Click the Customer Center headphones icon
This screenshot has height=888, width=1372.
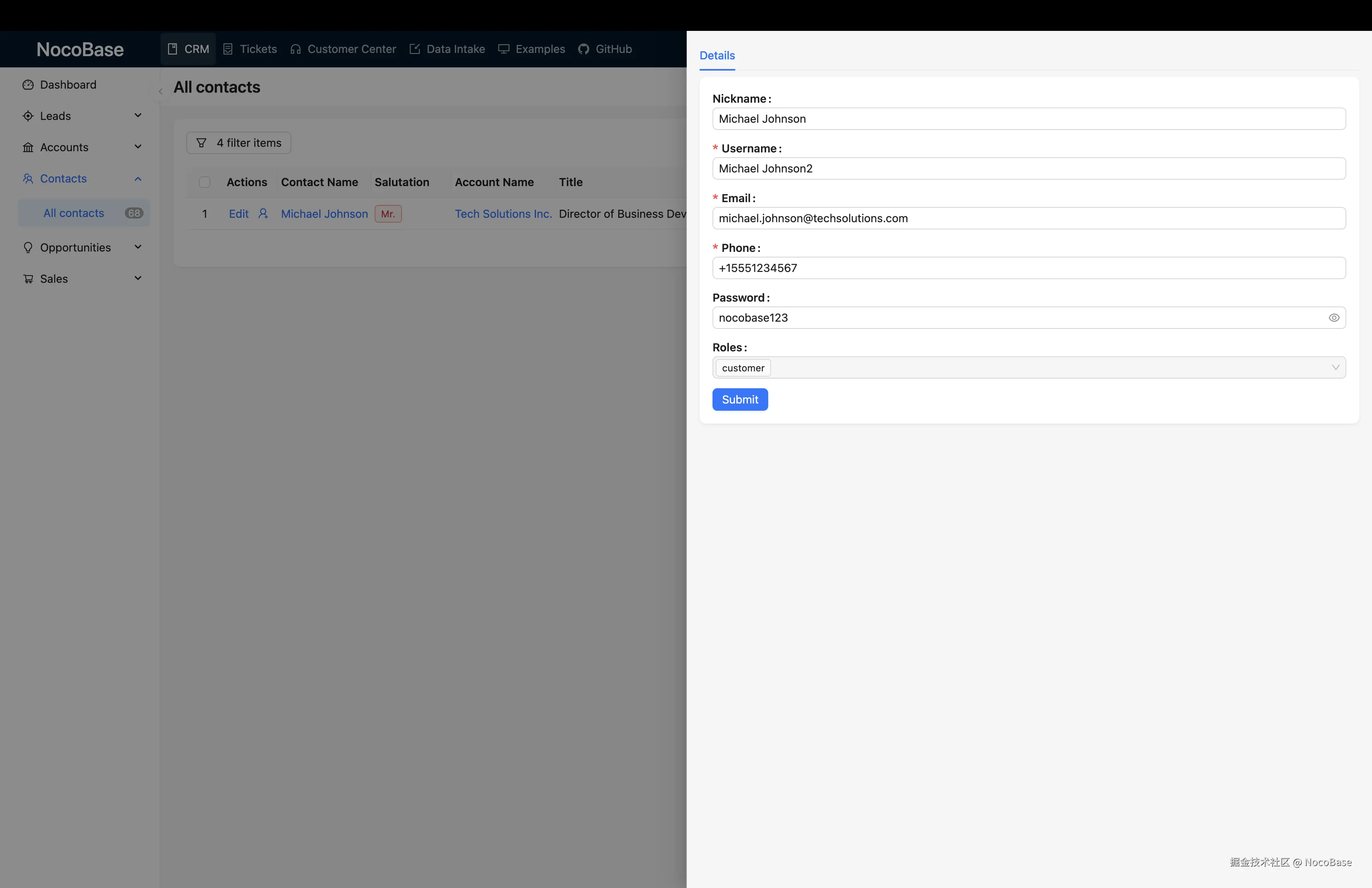pyautogui.click(x=295, y=49)
